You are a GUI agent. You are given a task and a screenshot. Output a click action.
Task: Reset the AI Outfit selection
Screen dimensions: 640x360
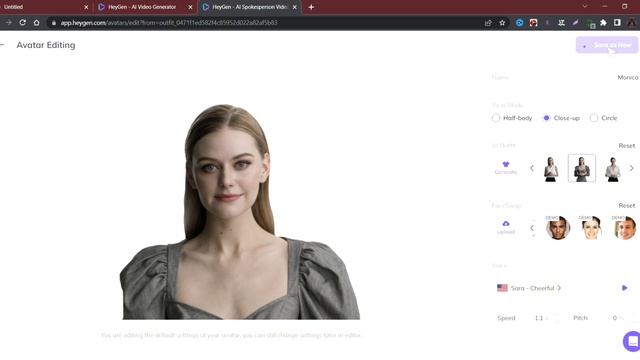[627, 146]
